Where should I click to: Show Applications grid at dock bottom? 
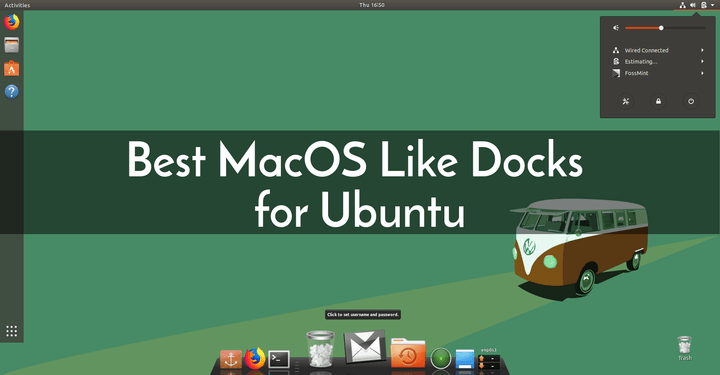pyautogui.click(x=11, y=331)
